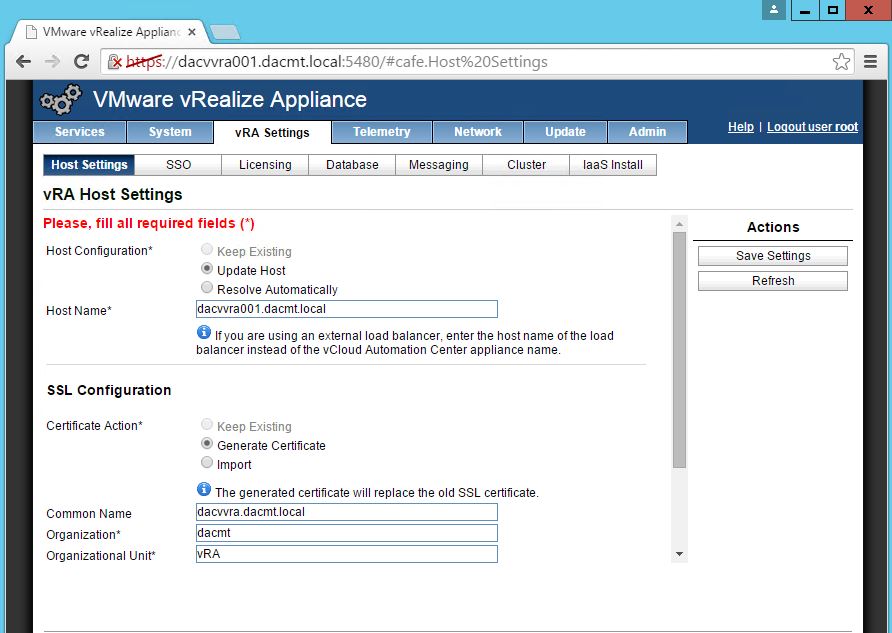This screenshot has width=892, height=633.
Task: Click the Organization input field
Action: click(x=346, y=533)
